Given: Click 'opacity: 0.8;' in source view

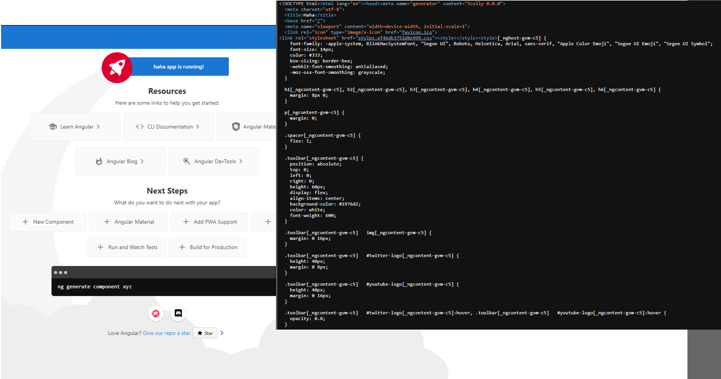Looking at the screenshot, I should click(x=307, y=318).
